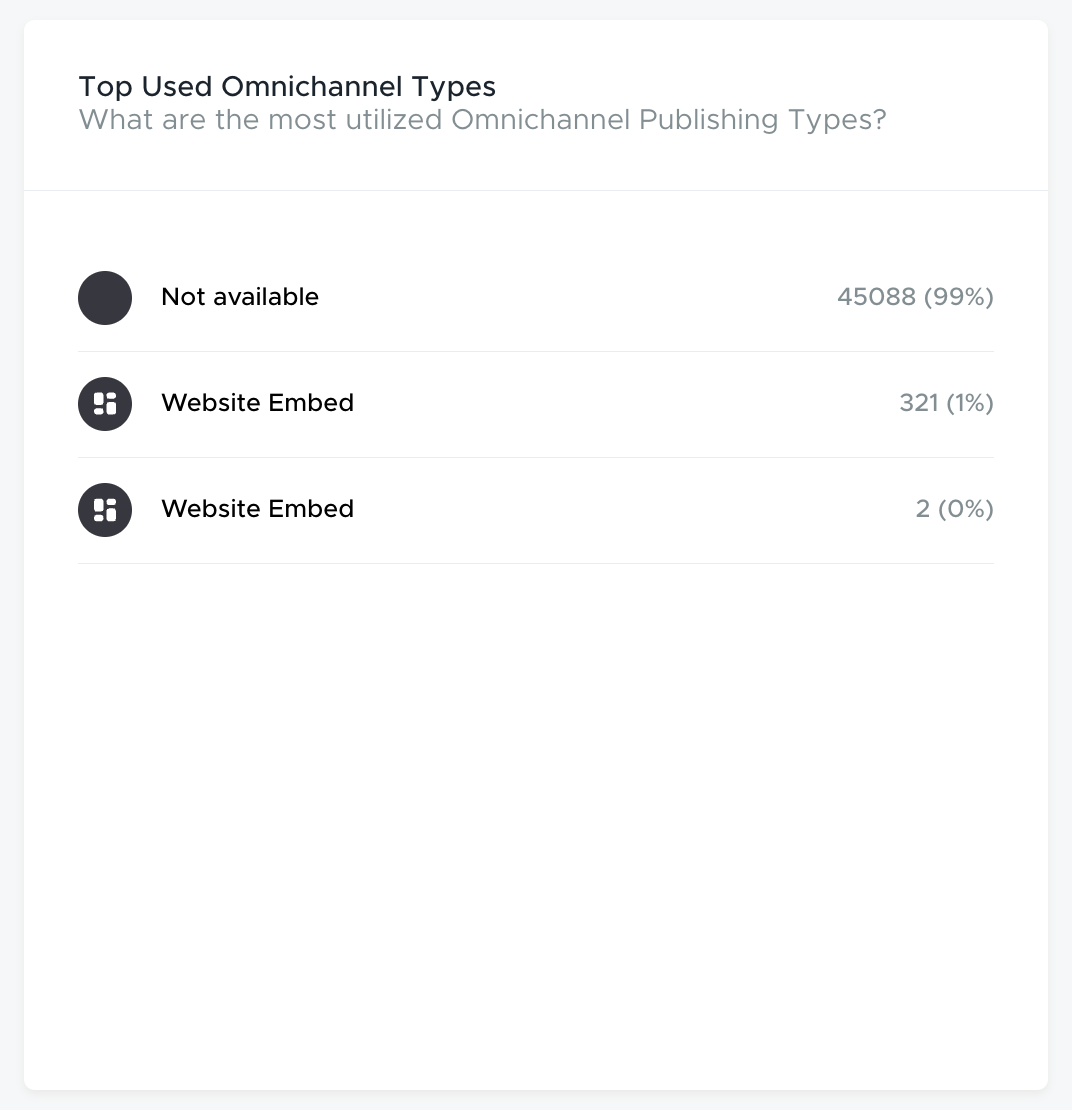The width and height of the screenshot is (1072, 1110).
Task: Click the 2 (0%) value
Action: tap(954, 509)
